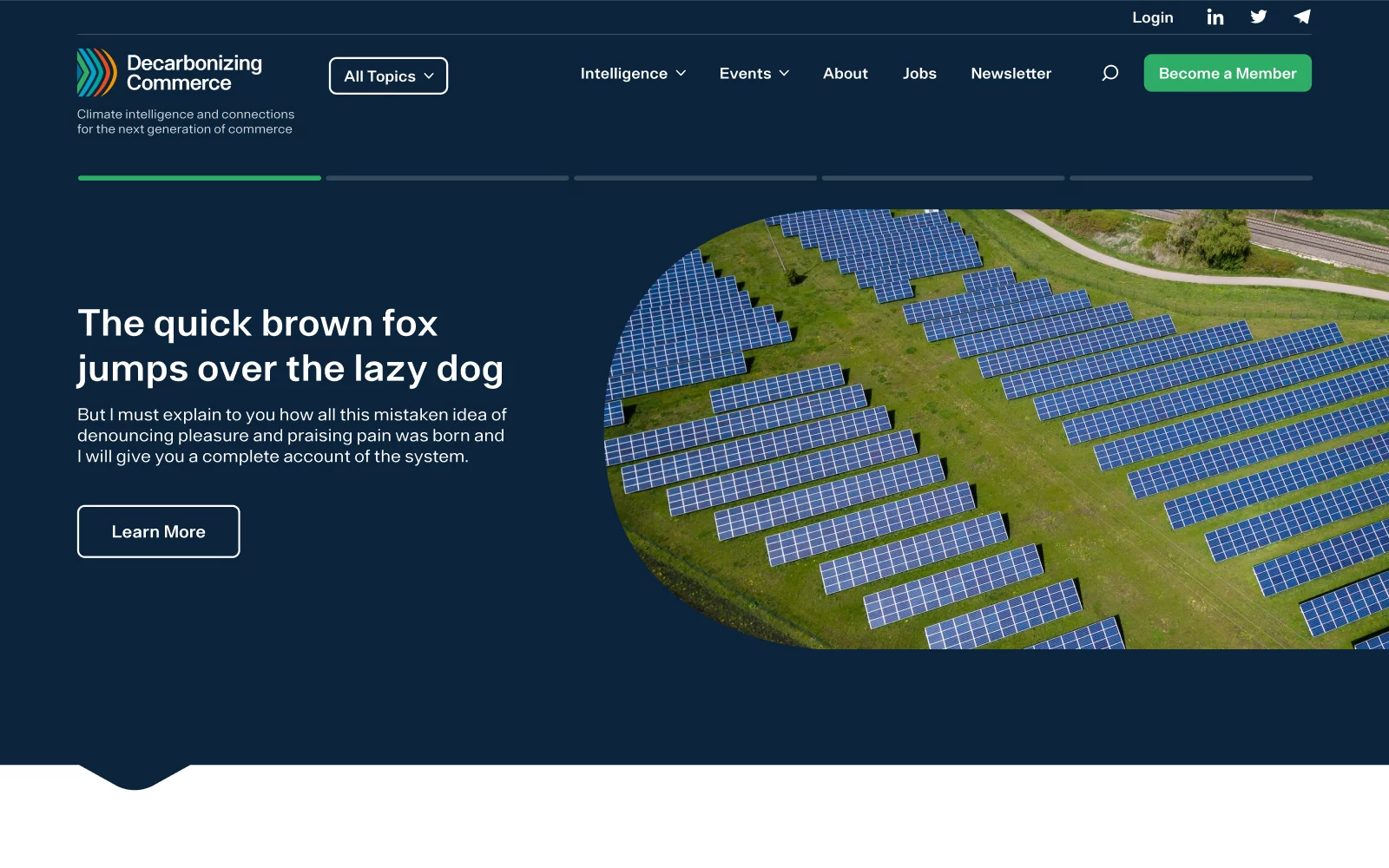Open the Jobs page
Screen dimensions: 1389x868
[x=919, y=74]
